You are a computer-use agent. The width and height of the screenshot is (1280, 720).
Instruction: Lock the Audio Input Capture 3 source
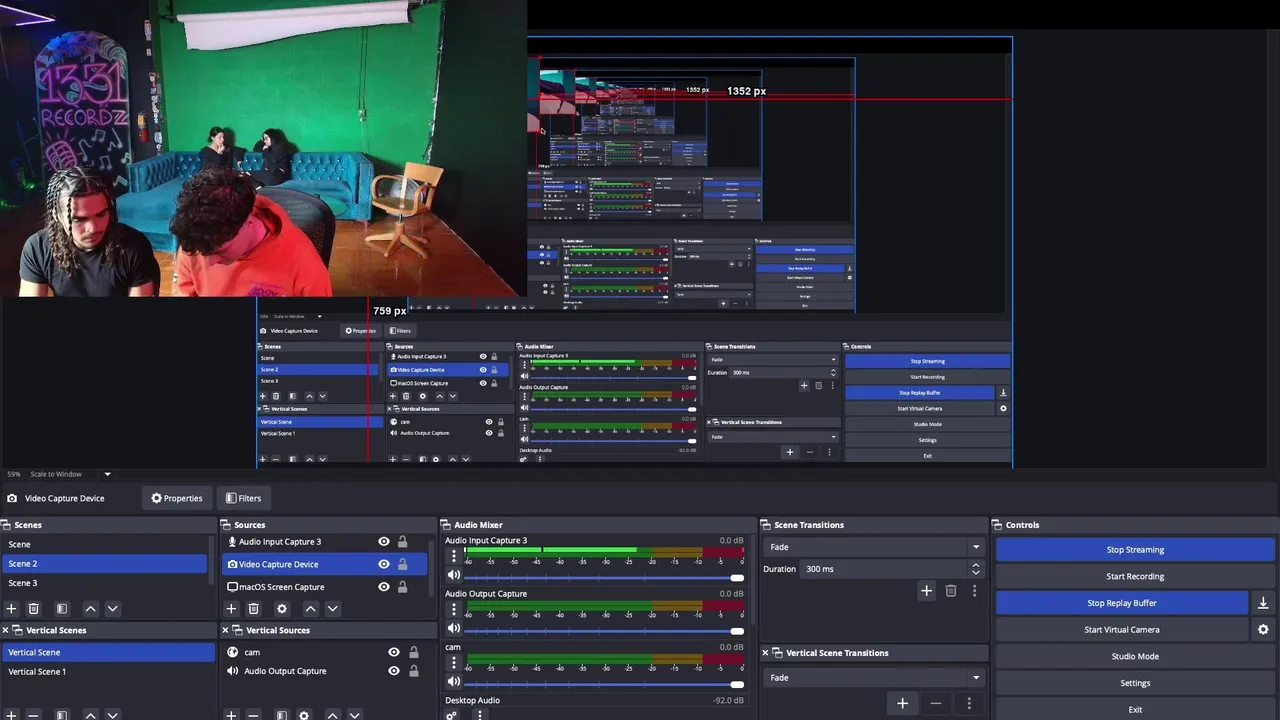[402, 542]
